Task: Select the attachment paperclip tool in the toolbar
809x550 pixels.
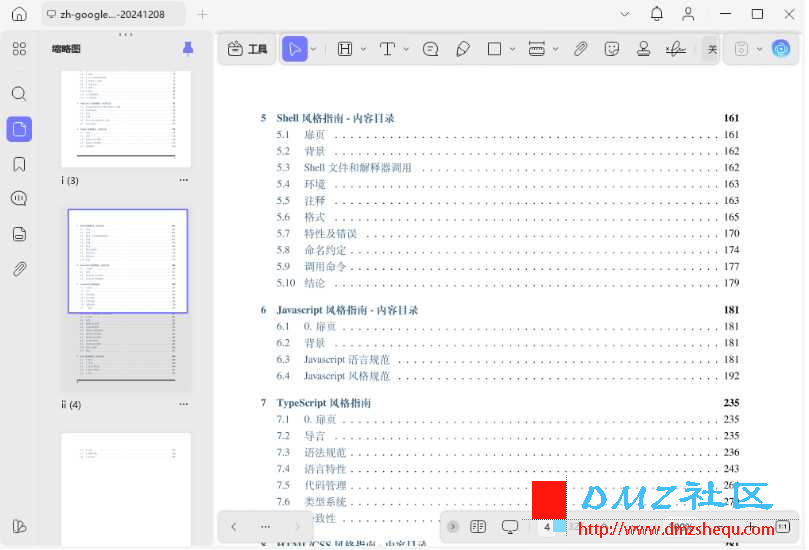Action: pyautogui.click(x=580, y=49)
